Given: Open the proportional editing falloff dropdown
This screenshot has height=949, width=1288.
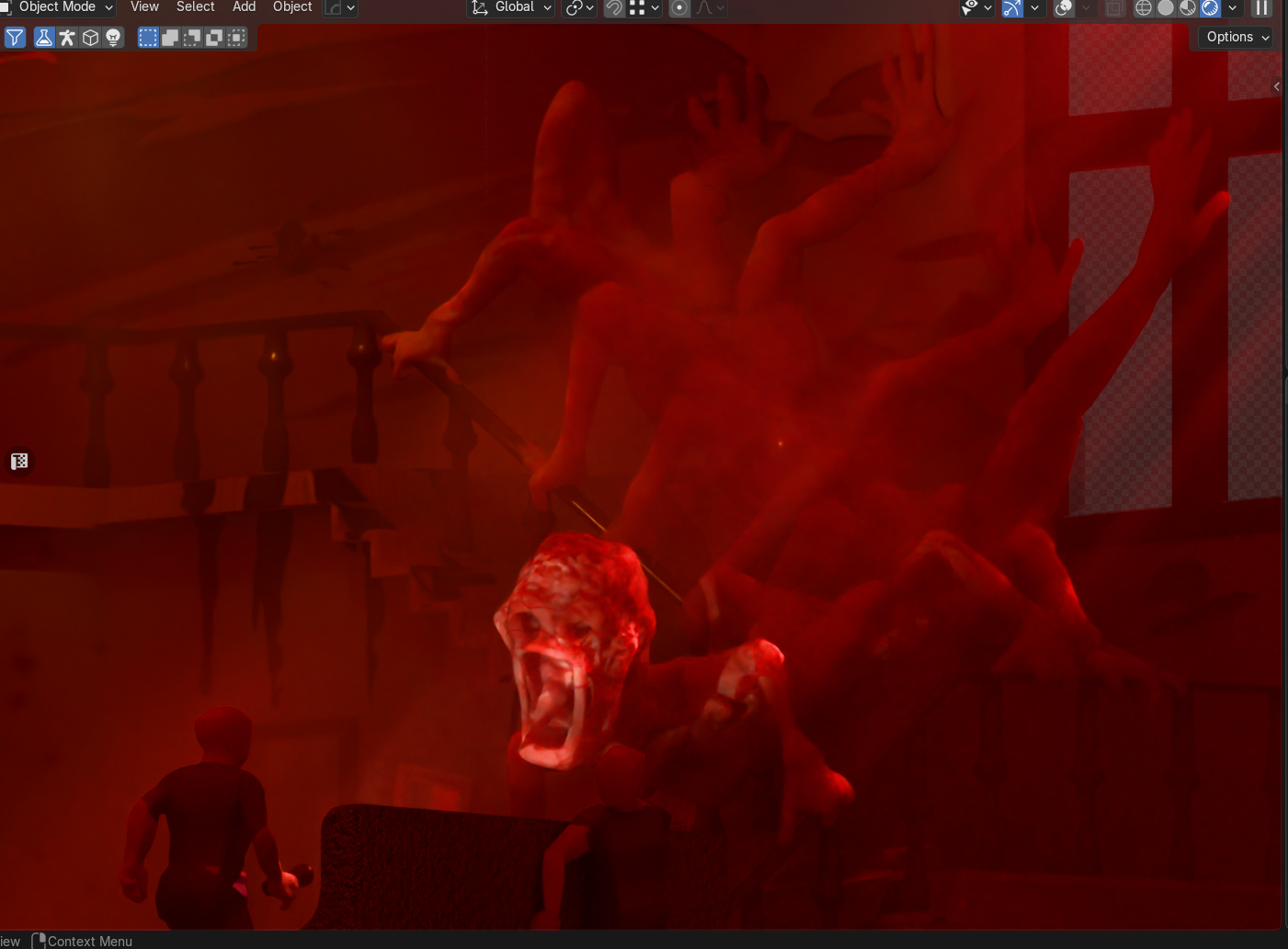Looking at the screenshot, I should click(709, 7).
